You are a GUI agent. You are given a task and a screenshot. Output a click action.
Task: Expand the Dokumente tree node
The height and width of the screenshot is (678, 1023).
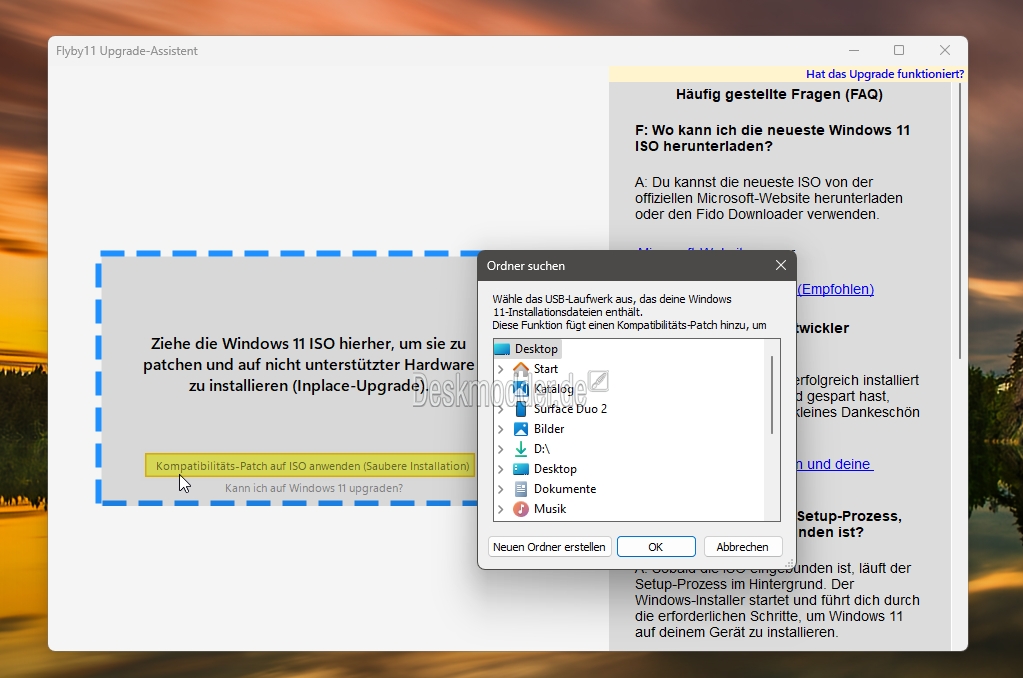click(x=500, y=489)
